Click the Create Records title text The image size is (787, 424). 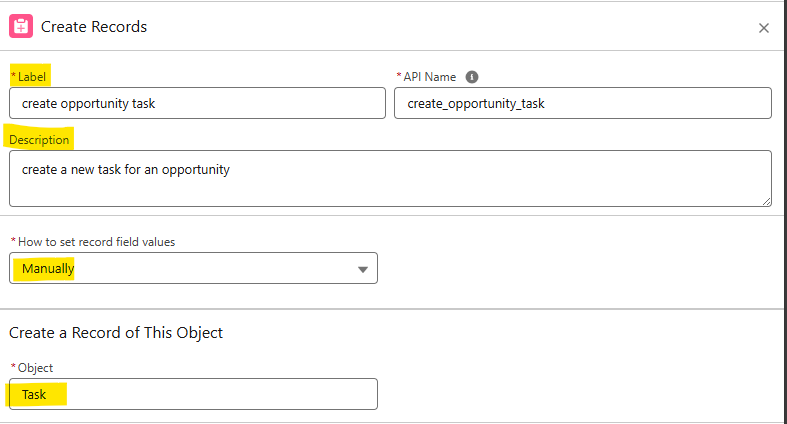point(94,27)
